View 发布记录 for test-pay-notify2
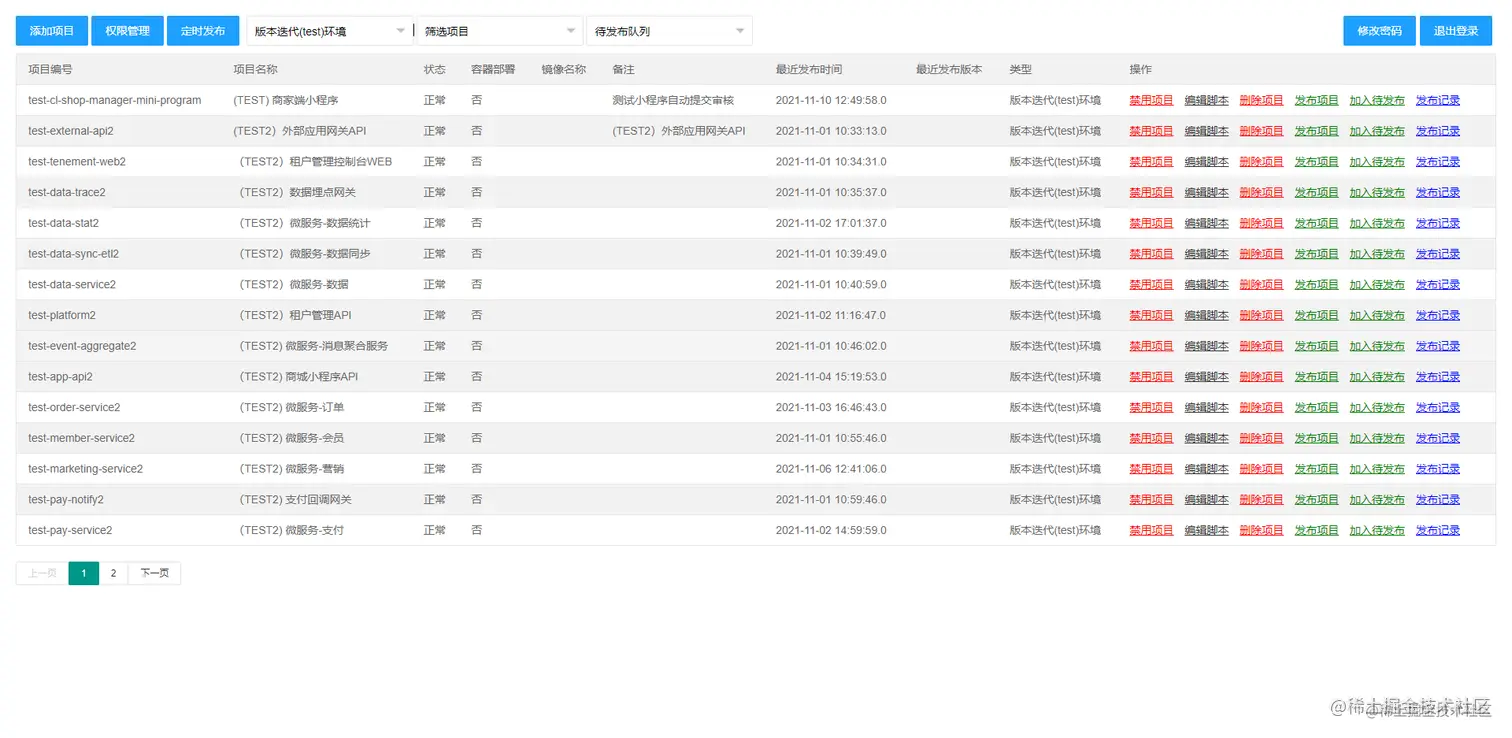Image resolution: width=1512 pixels, height=738 pixels. (1438, 500)
